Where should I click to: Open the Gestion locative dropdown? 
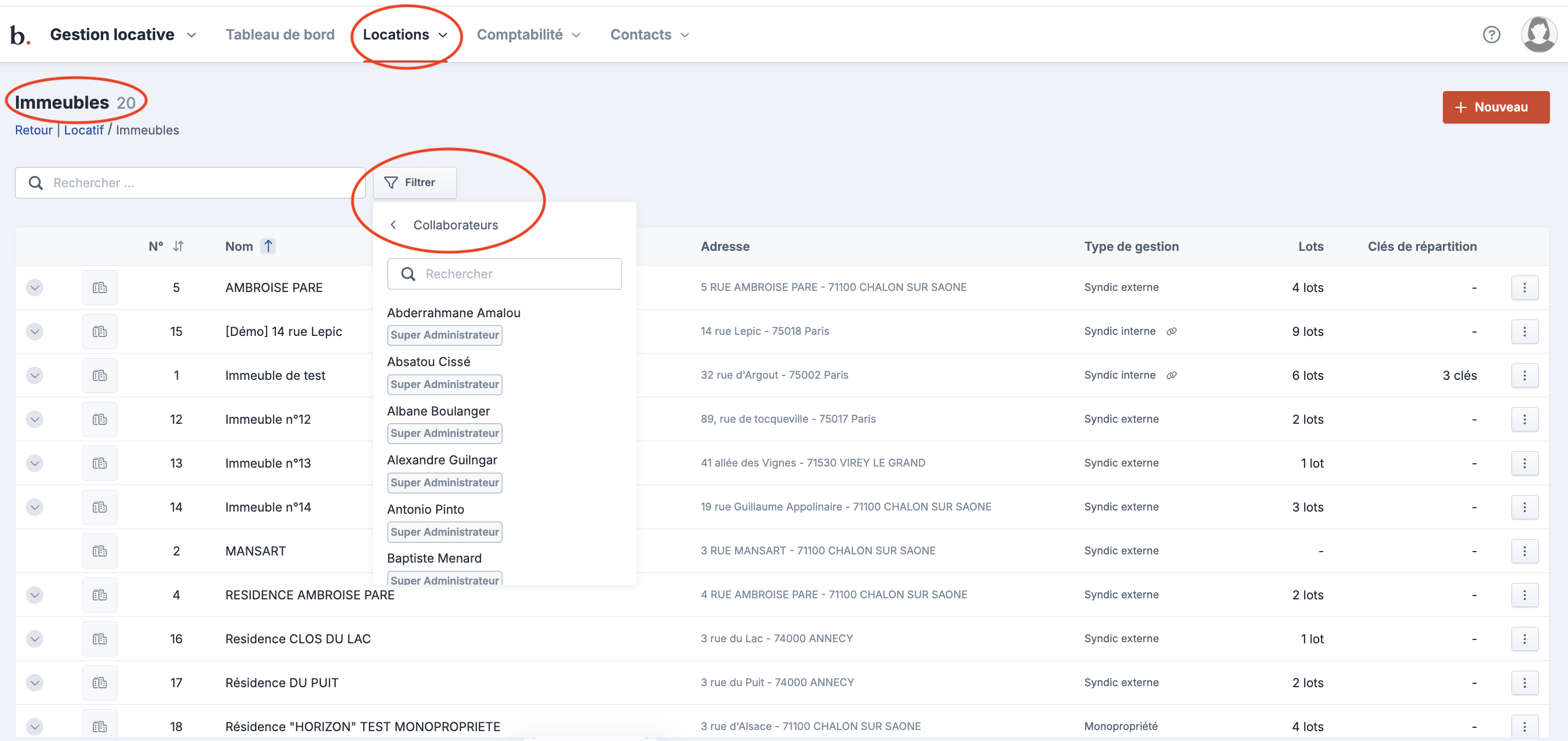click(123, 35)
